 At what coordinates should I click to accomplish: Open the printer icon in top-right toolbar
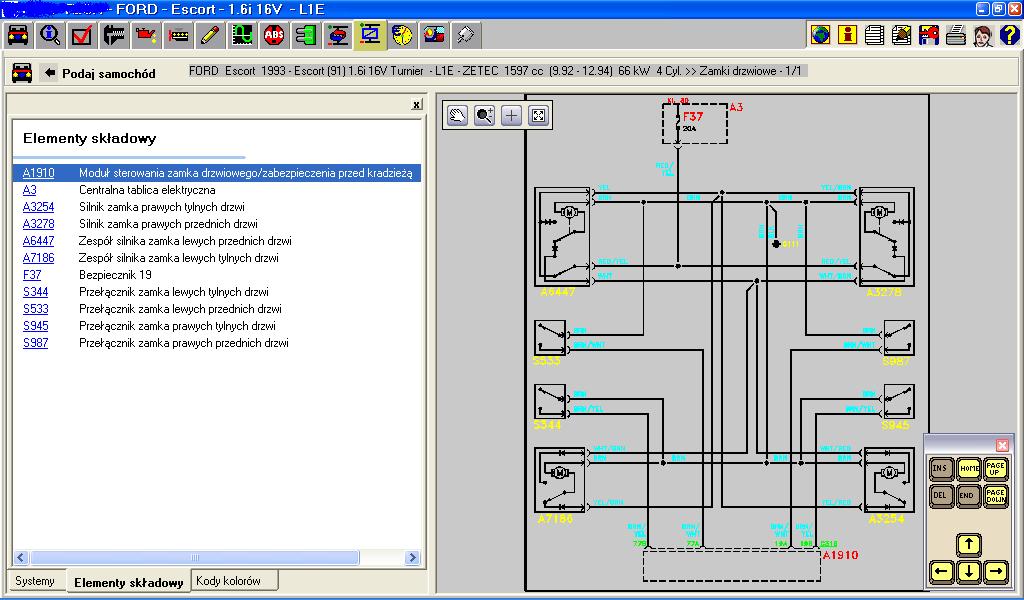(x=955, y=35)
